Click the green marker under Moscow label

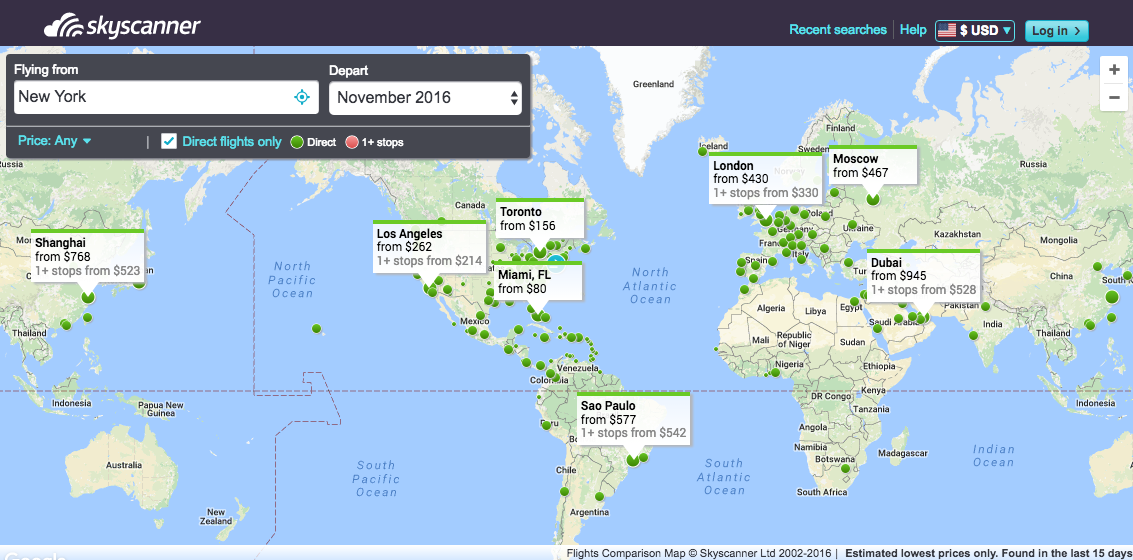(873, 198)
